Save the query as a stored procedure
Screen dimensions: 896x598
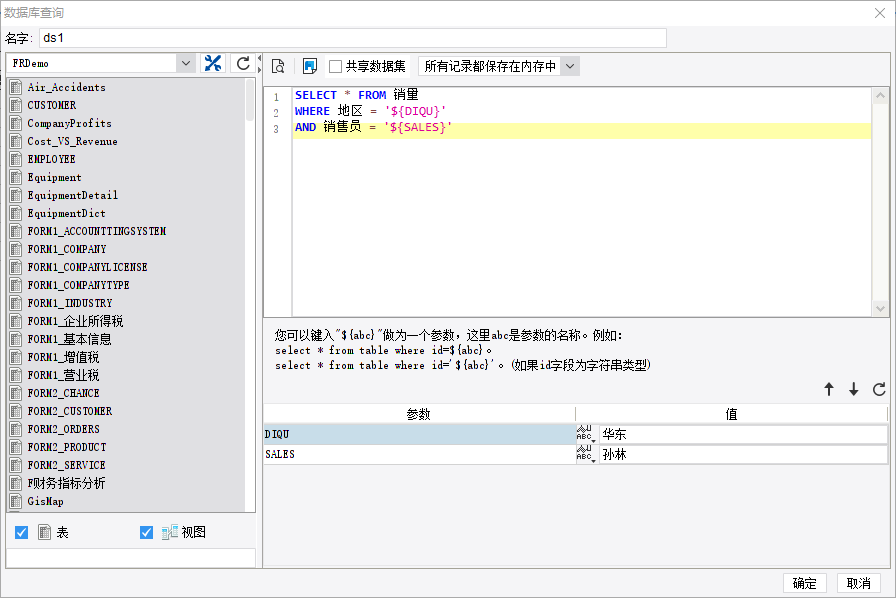coord(310,66)
